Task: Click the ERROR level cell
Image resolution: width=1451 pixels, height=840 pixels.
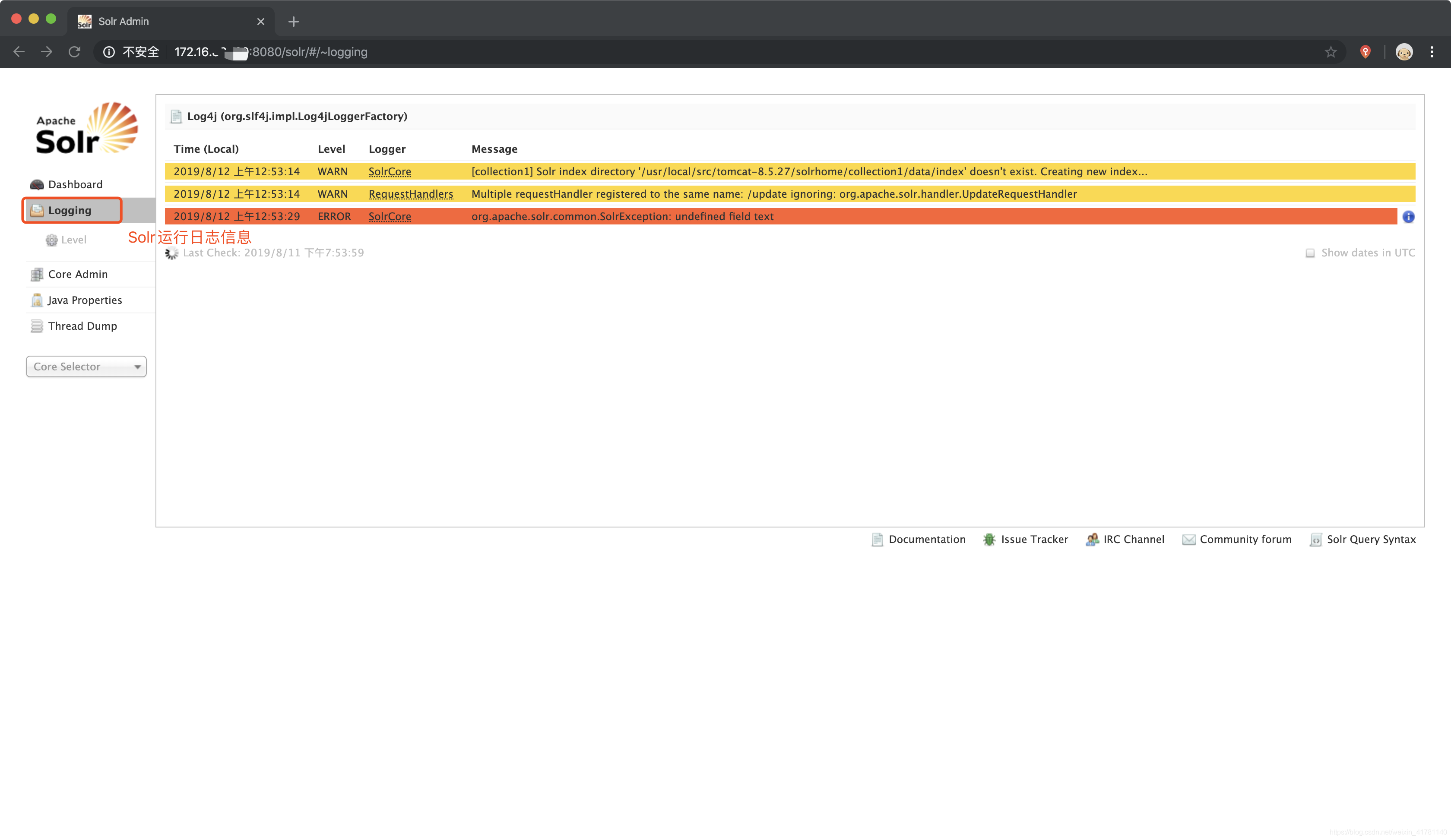Action: pos(334,216)
